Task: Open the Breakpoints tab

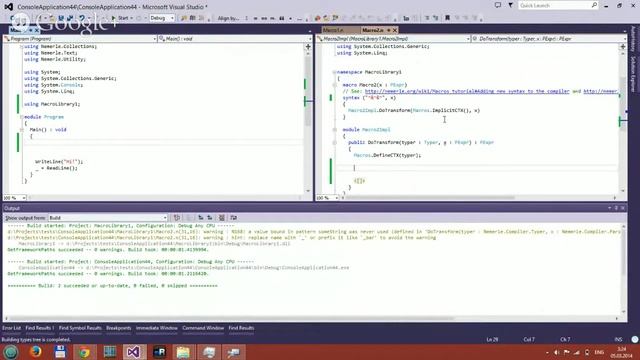Action: click(x=119, y=328)
